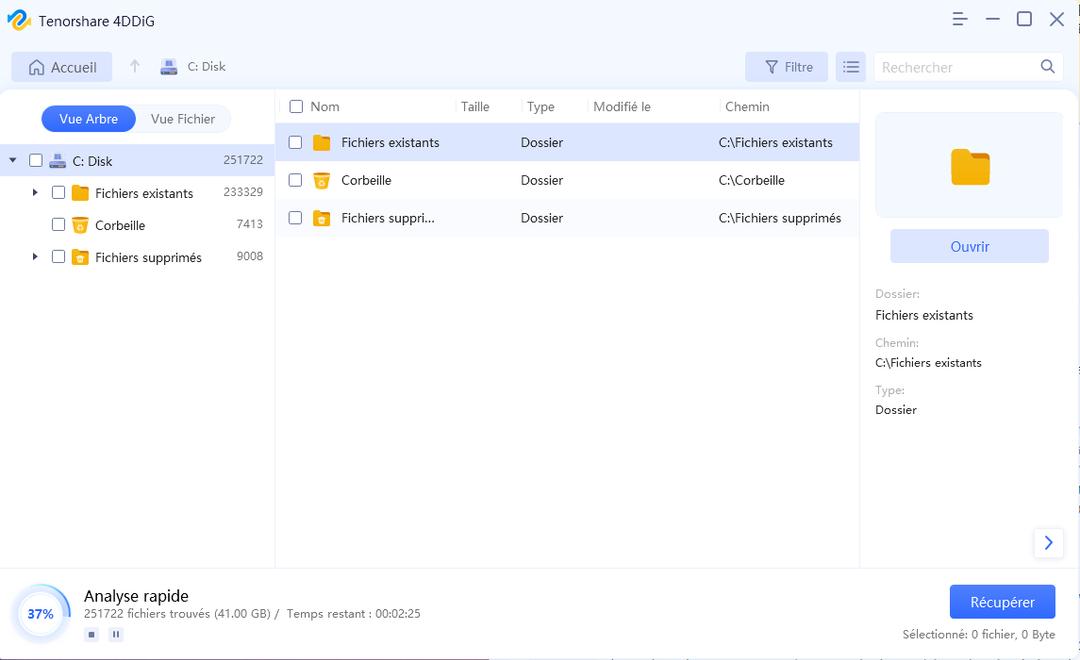Click Corbeille bin icon in file list
1080x660 pixels.
tap(322, 181)
